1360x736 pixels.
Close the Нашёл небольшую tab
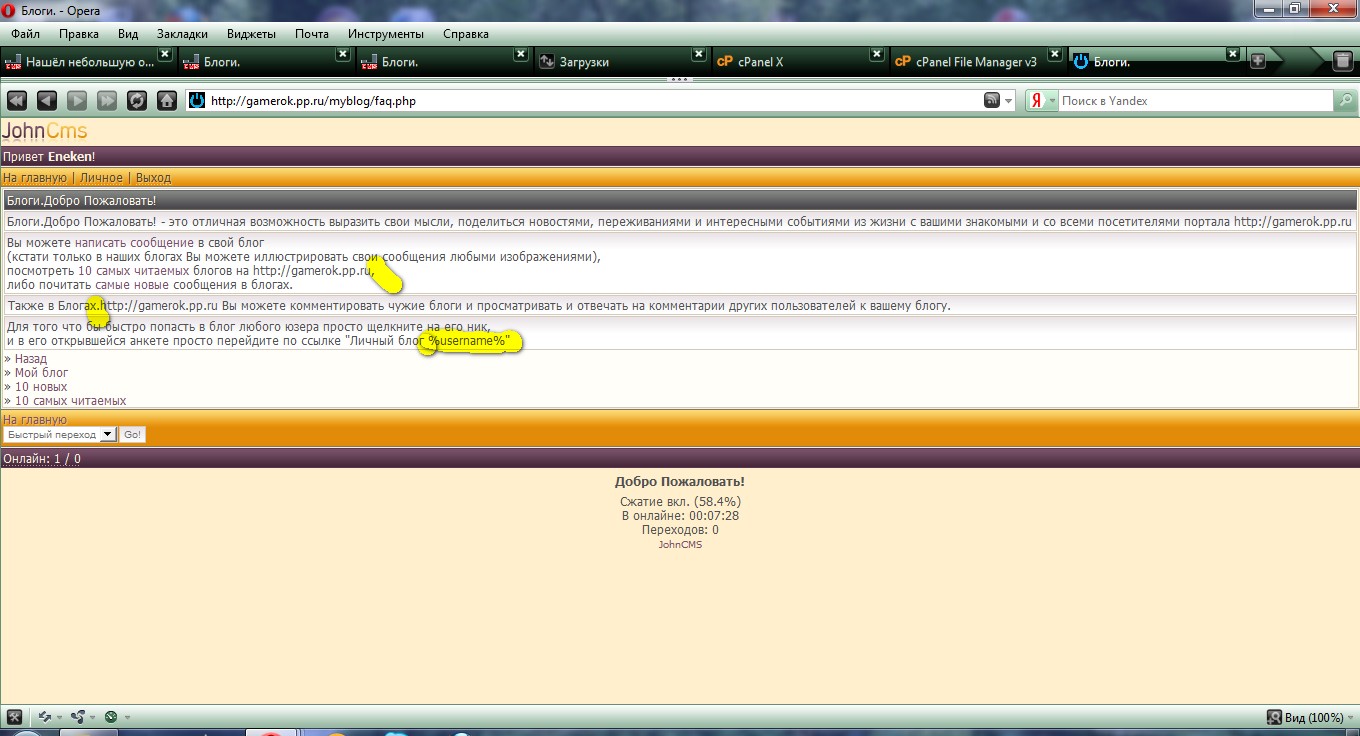click(x=165, y=54)
